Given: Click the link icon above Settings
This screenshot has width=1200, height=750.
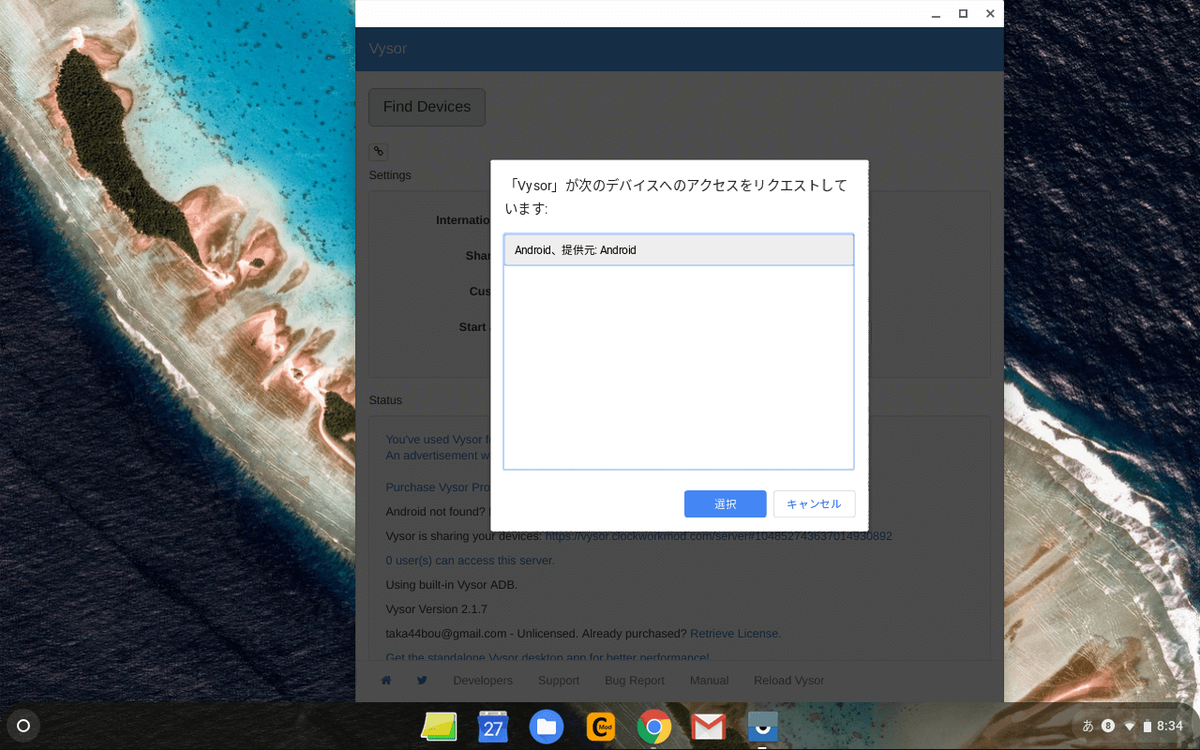Looking at the screenshot, I should pos(378,152).
